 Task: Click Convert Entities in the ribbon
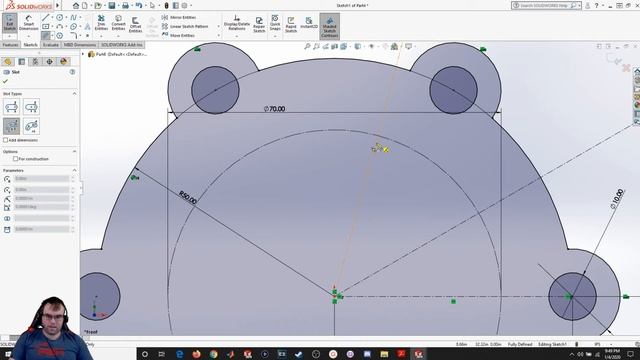(118, 23)
